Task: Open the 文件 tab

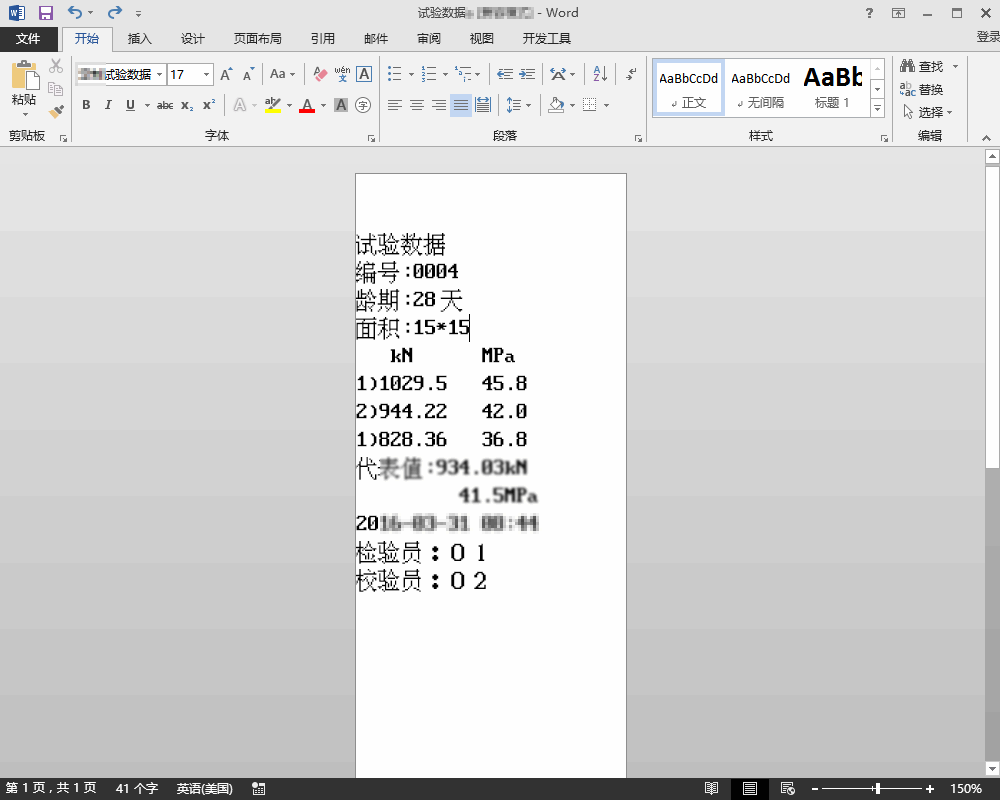Action: (28, 39)
